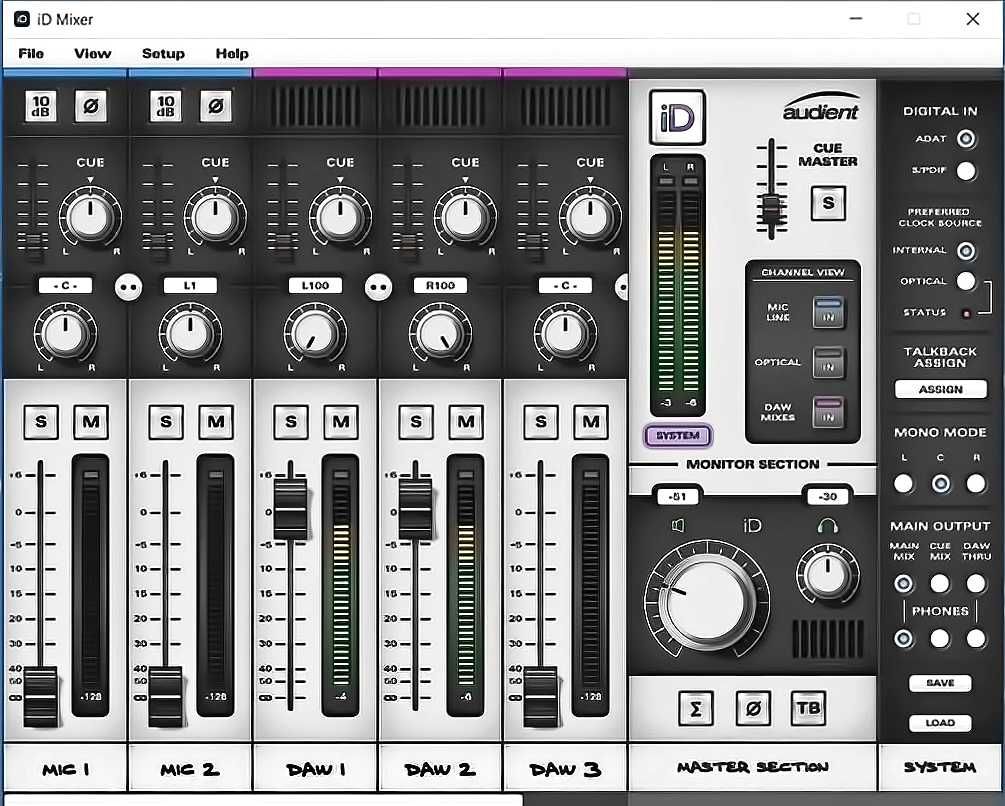
Task: Click the iD logo button in master section
Action: tap(677, 117)
